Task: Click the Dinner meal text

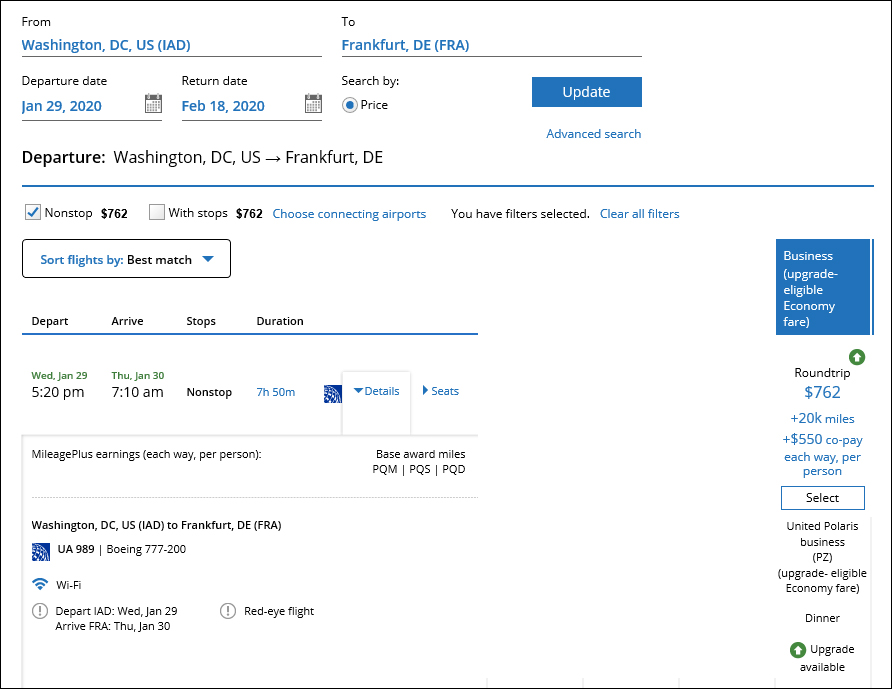Action: point(822,618)
